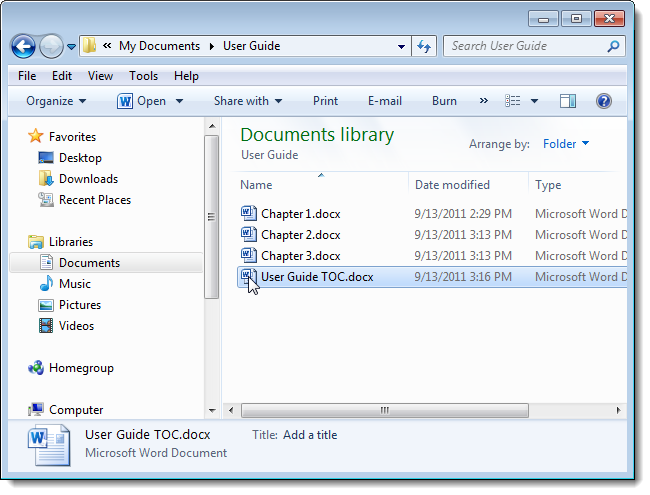Minimize the User Guide window
650x495 pixels.
[543, 19]
